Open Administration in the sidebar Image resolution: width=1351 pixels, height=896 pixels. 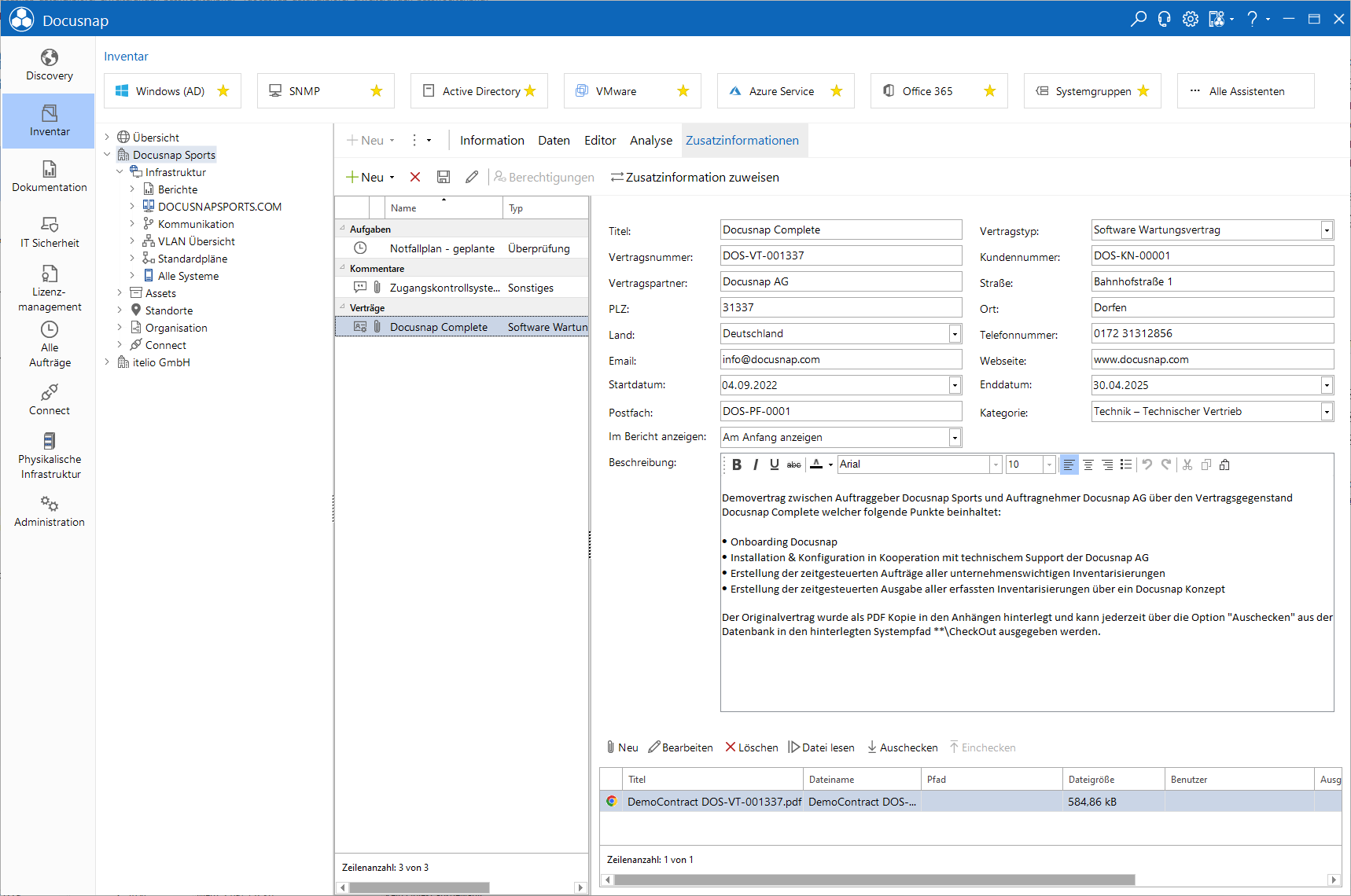coord(49,512)
